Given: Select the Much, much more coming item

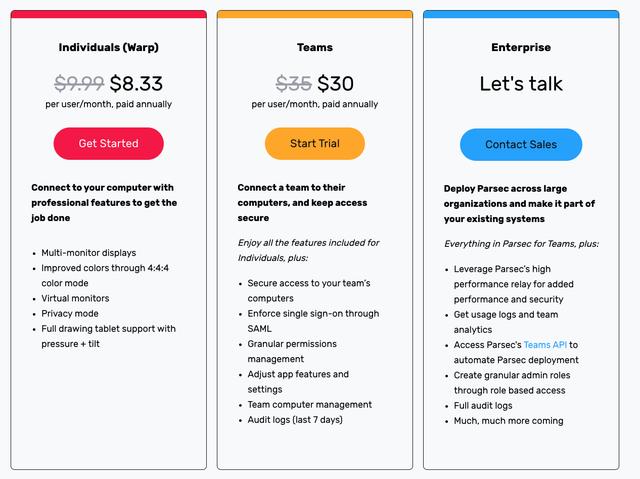Looking at the screenshot, I should [508, 420].
